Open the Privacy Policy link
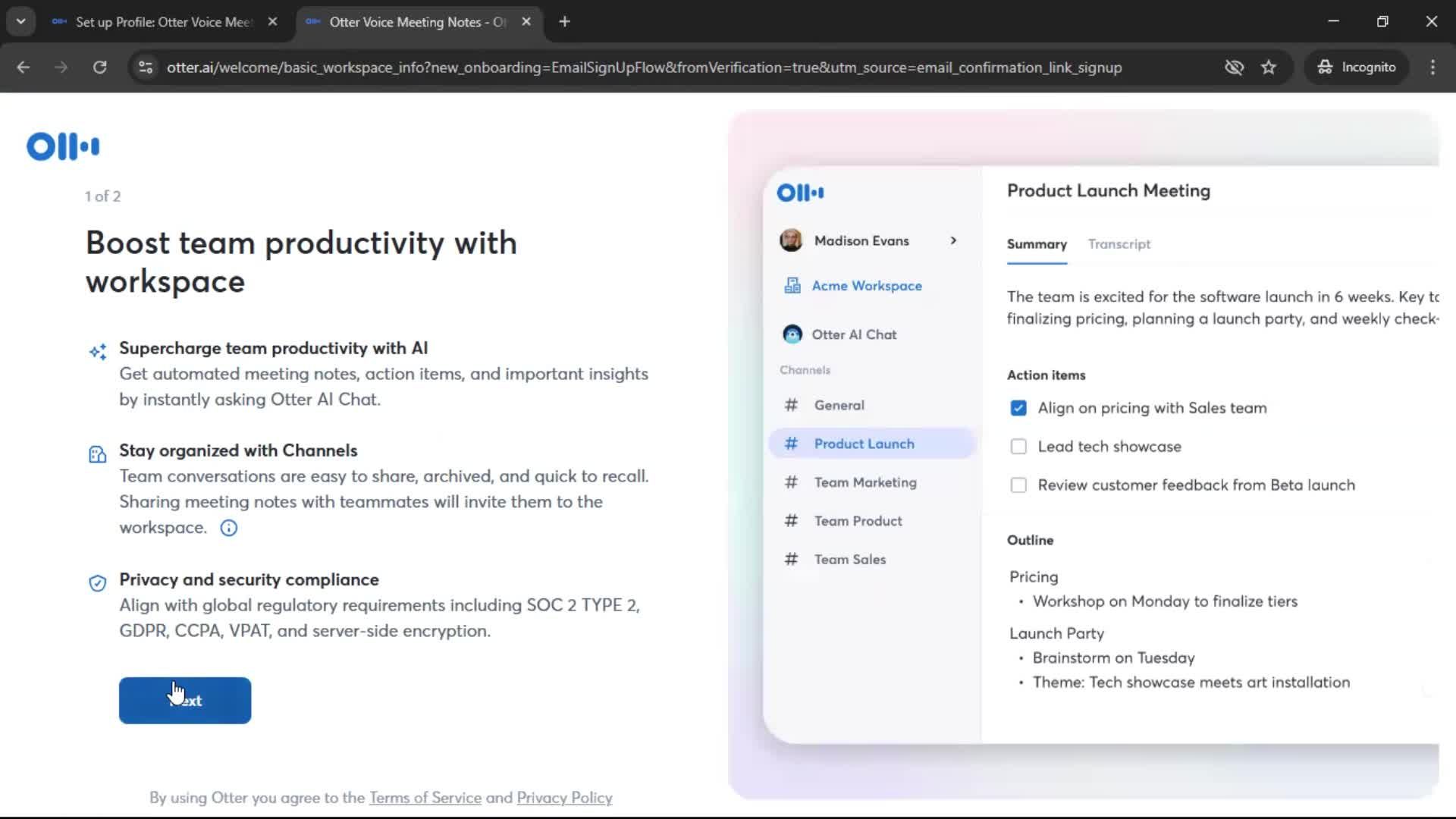 click(564, 798)
